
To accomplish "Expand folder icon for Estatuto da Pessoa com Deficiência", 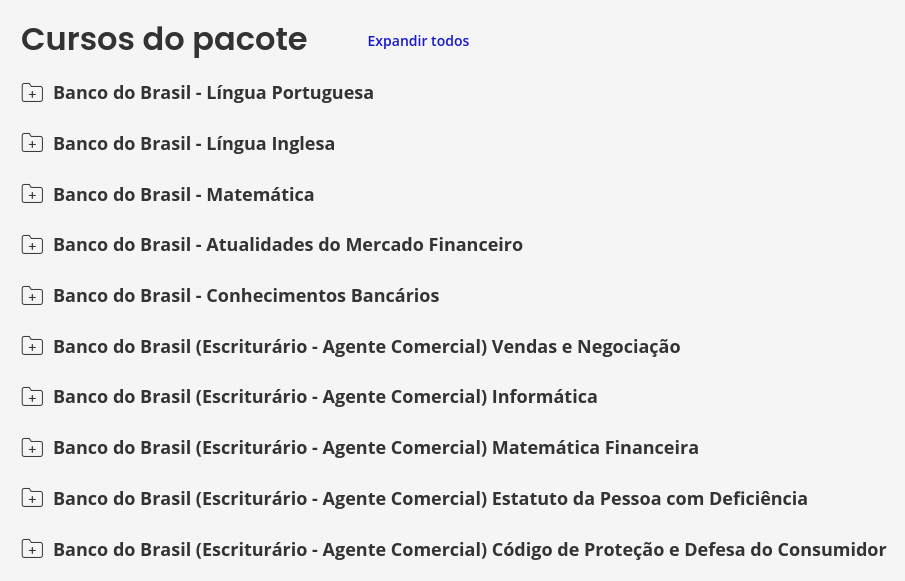I will (32, 498).
